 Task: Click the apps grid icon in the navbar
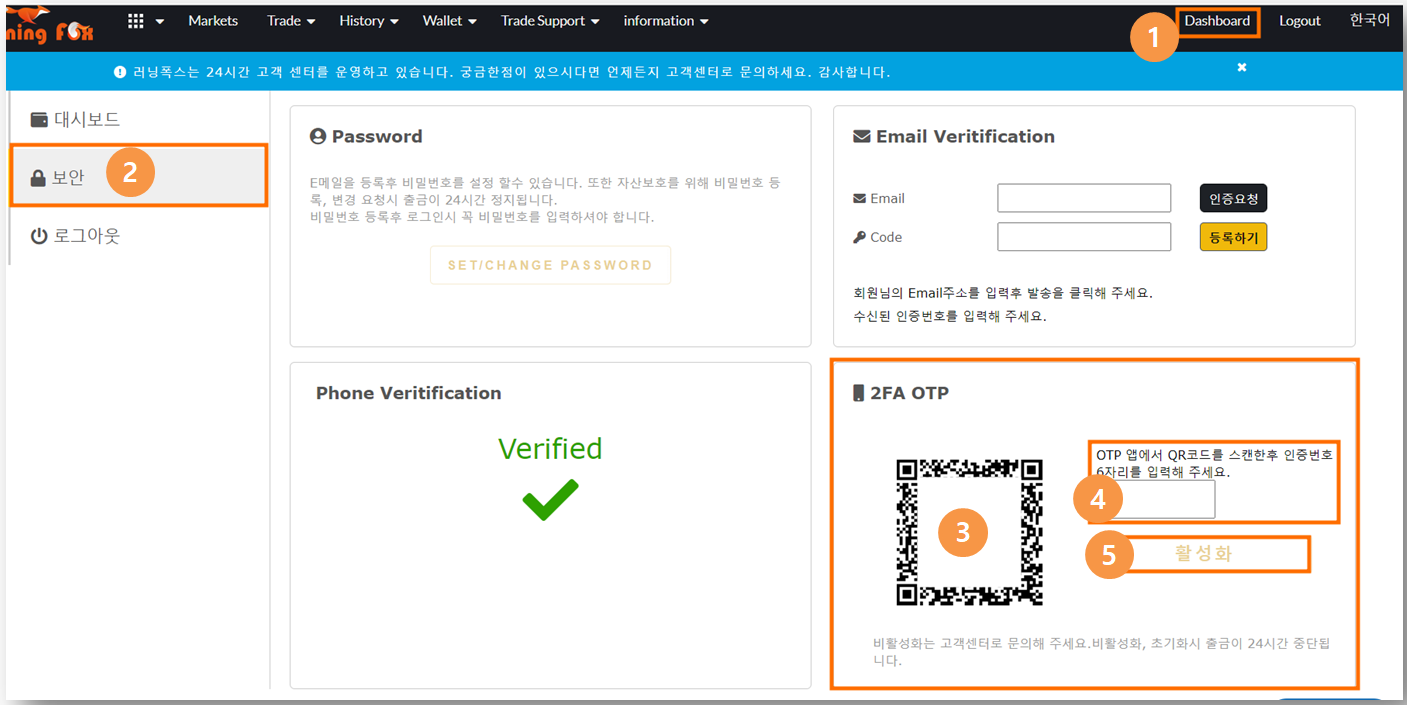tap(136, 20)
